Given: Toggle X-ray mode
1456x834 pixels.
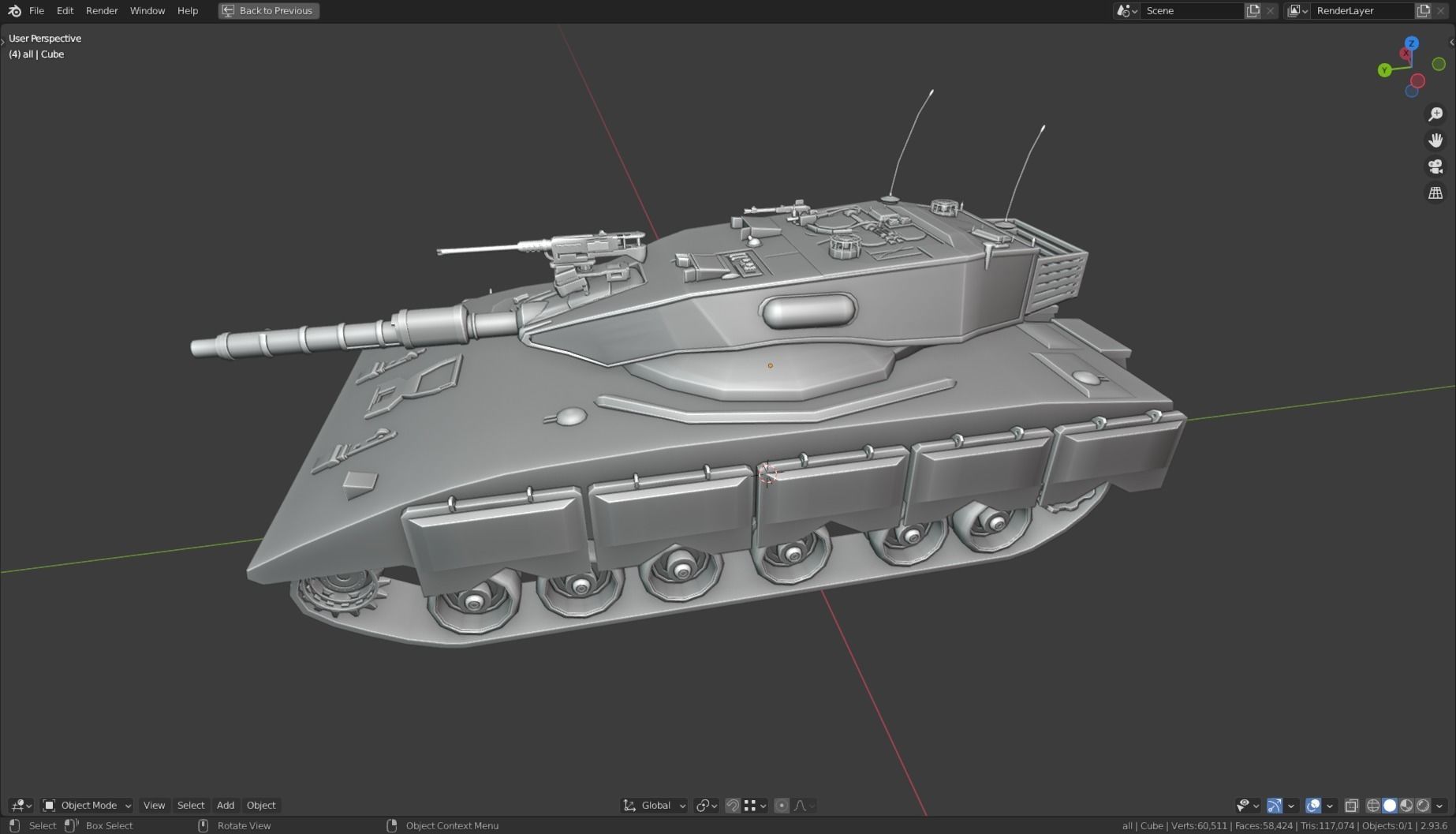Looking at the screenshot, I should [x=1351, y=805].
